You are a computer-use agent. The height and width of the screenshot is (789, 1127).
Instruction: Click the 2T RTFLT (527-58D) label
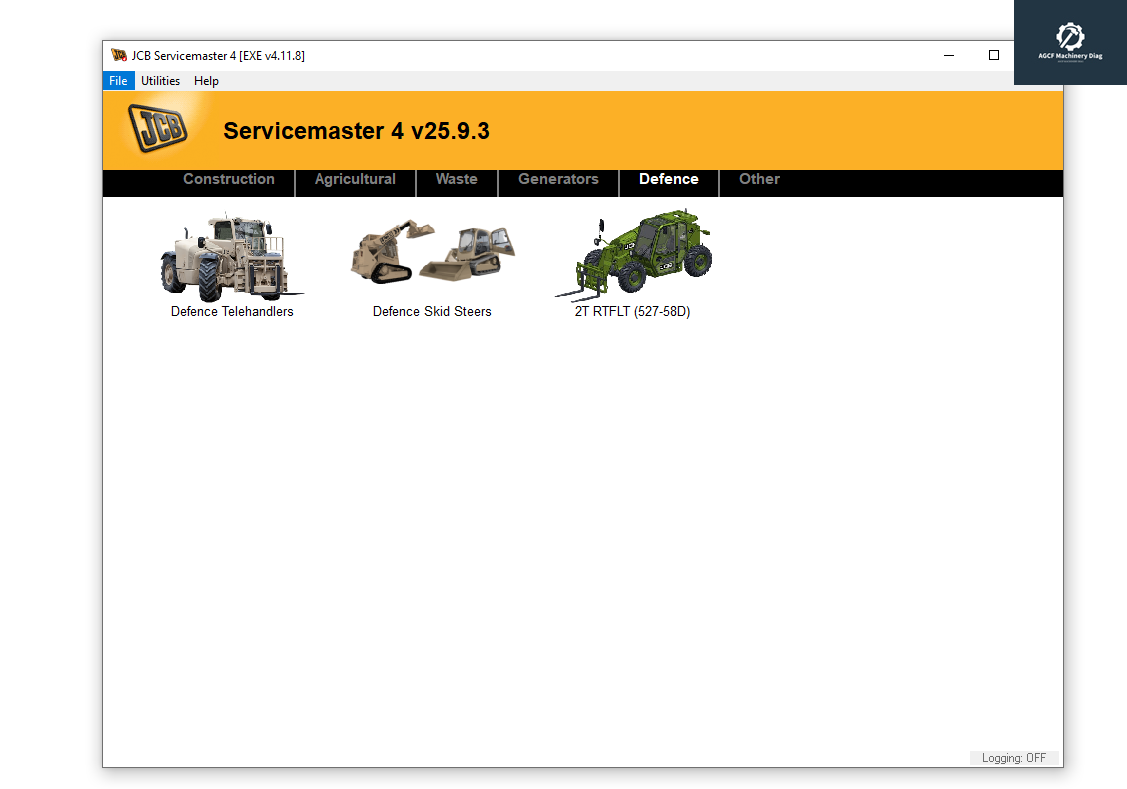click(632, 312)
